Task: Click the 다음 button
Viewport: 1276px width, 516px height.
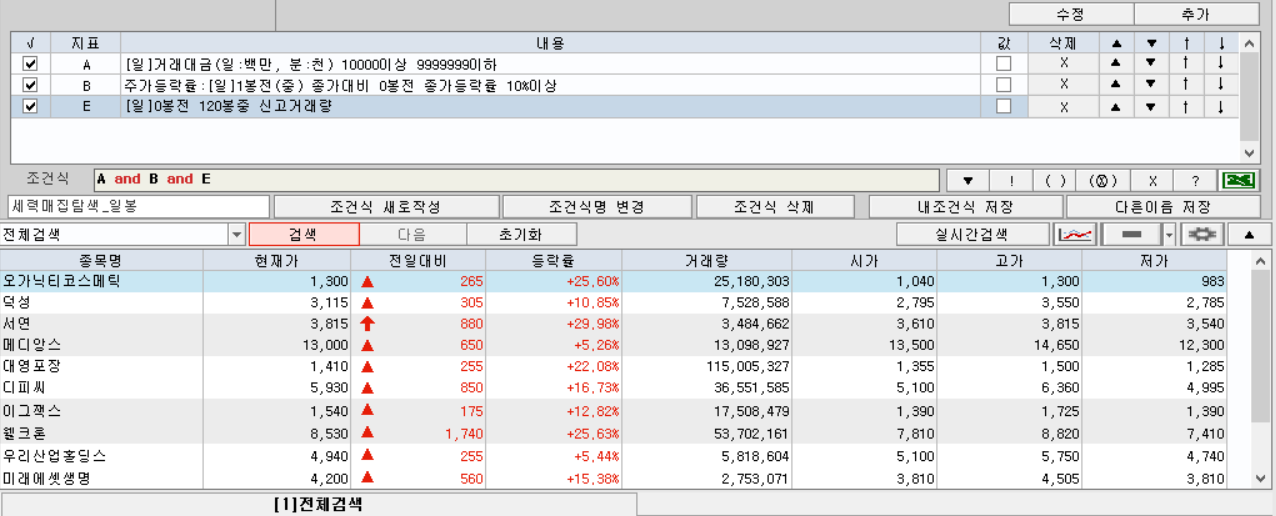Action: tap(412, 235)
